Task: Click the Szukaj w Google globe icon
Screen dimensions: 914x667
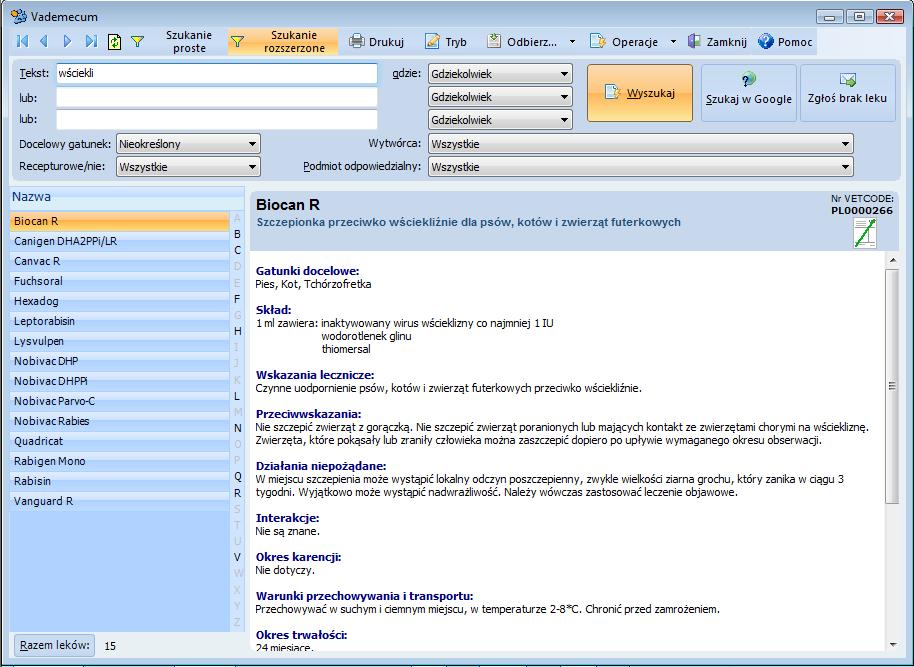Action: [748, 79]
